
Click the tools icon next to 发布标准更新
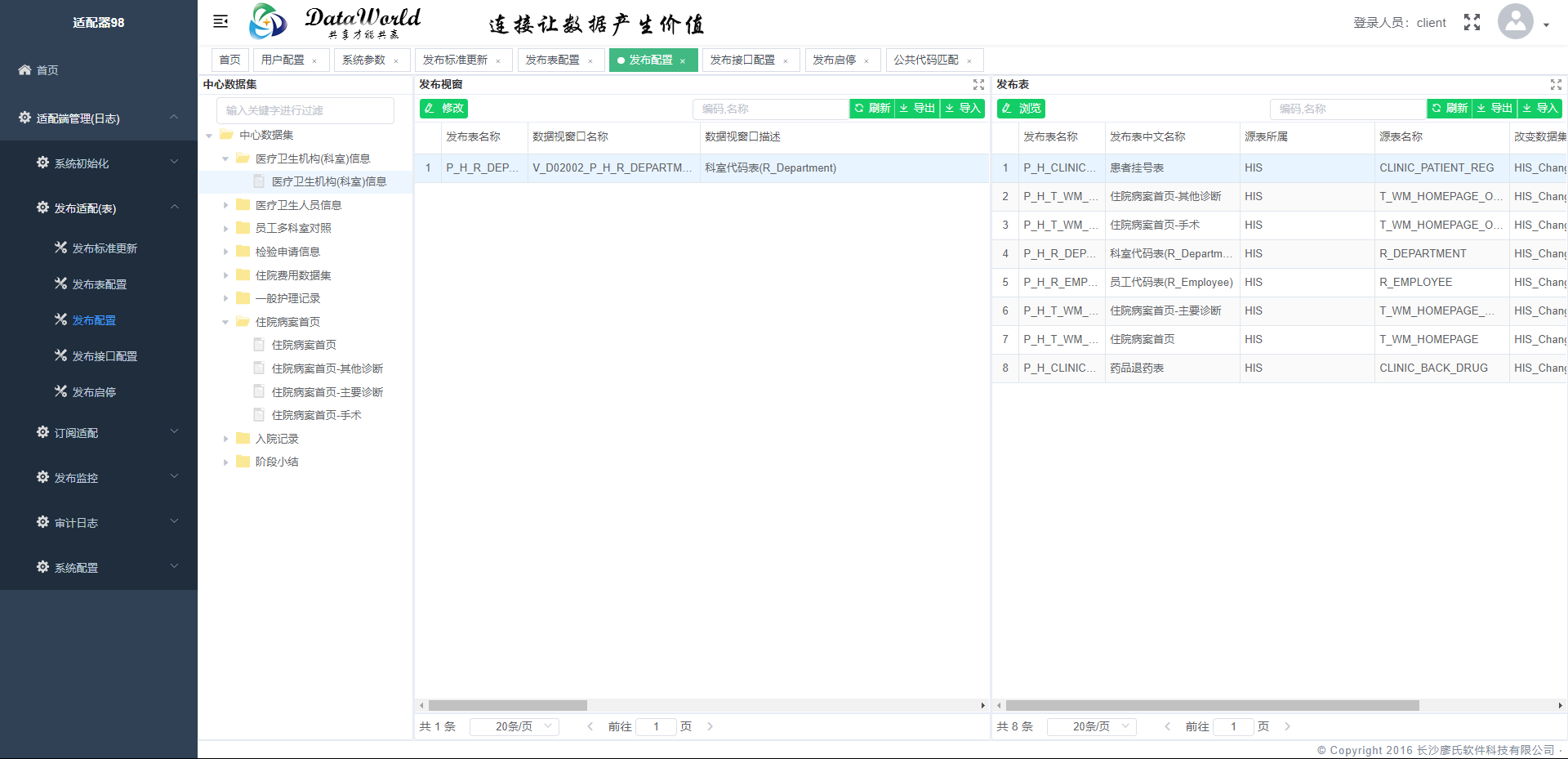pyautogui.click(x=60, y=248)
